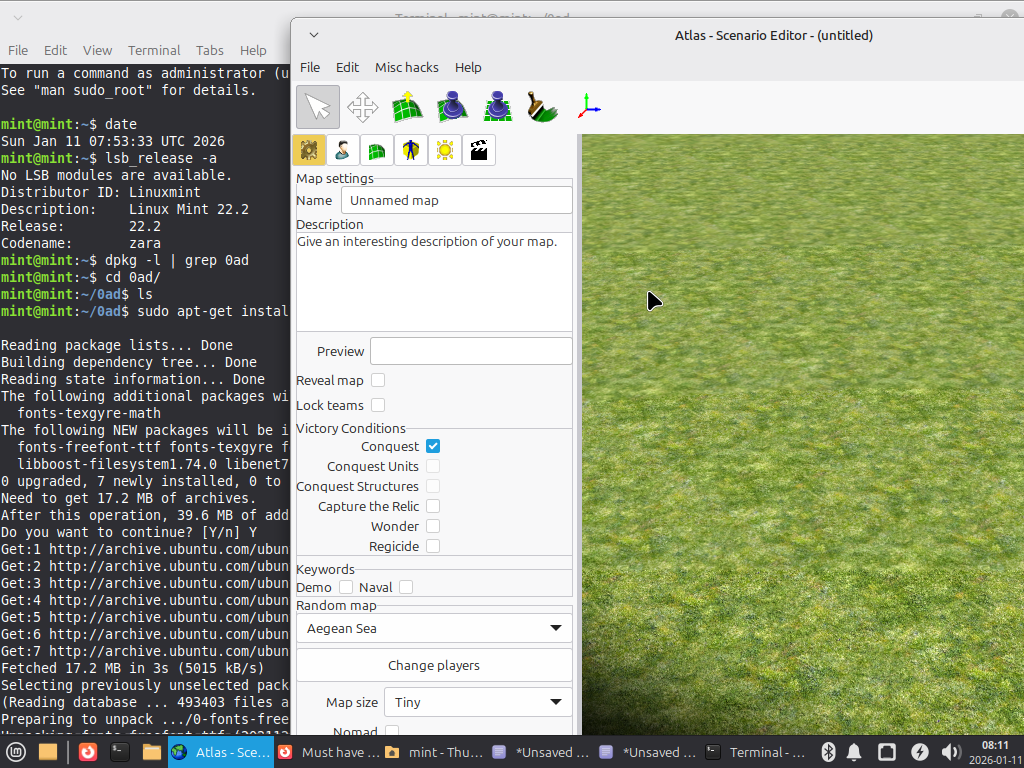Screen dimensions: 1024x768
Task: Enable the Reveal map checkbox
Action: coord(378,380)
